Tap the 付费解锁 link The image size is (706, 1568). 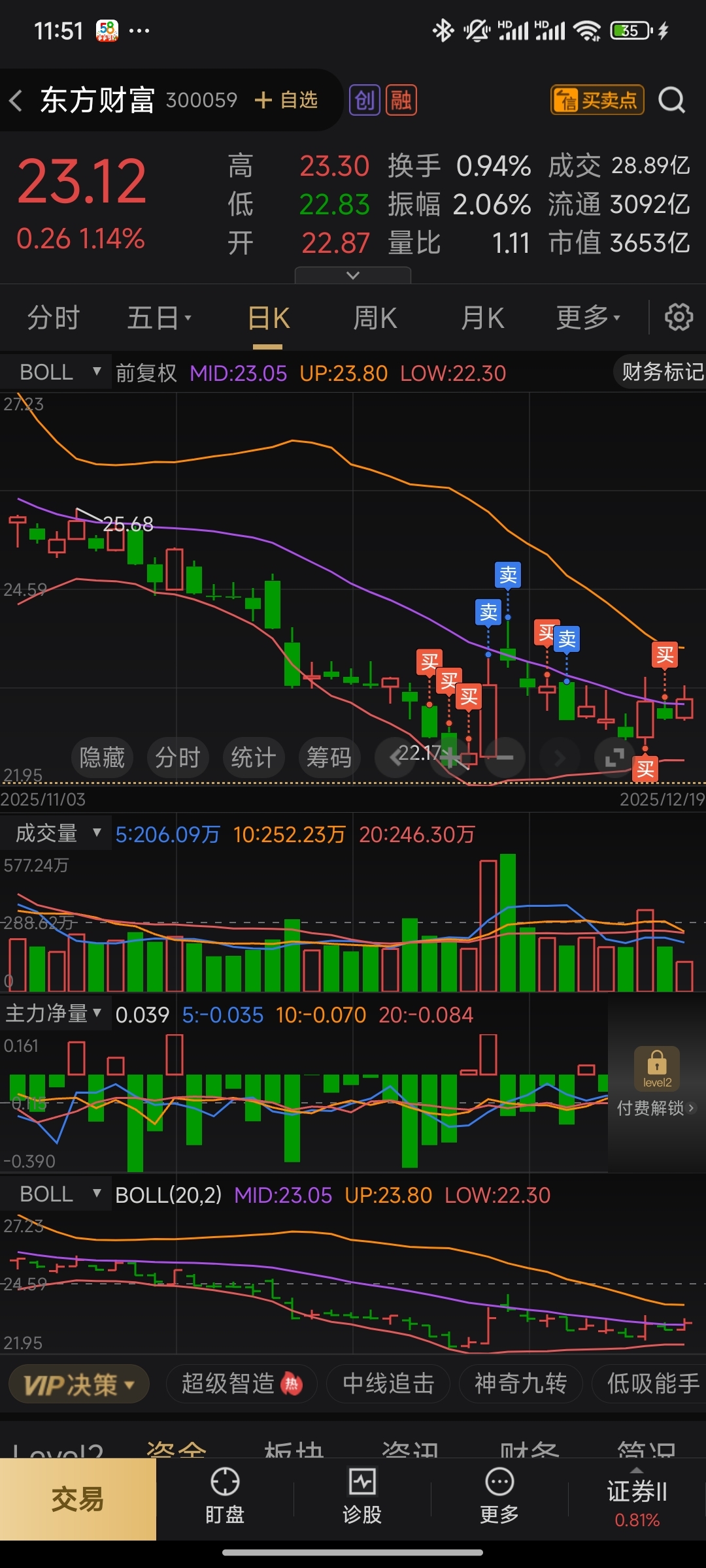656,1108
